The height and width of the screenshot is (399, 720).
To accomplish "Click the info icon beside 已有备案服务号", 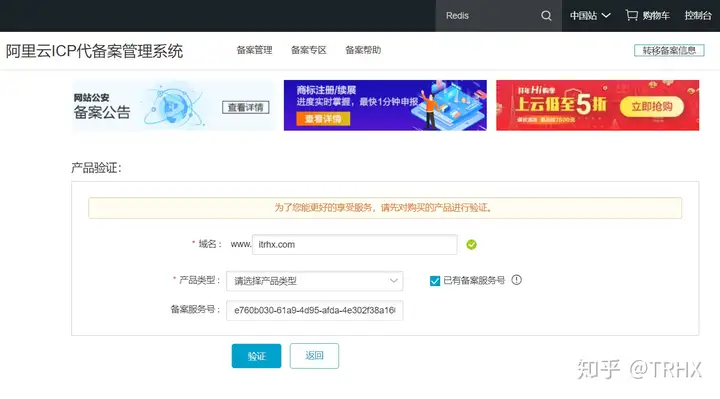I will (x=517, y=280).
